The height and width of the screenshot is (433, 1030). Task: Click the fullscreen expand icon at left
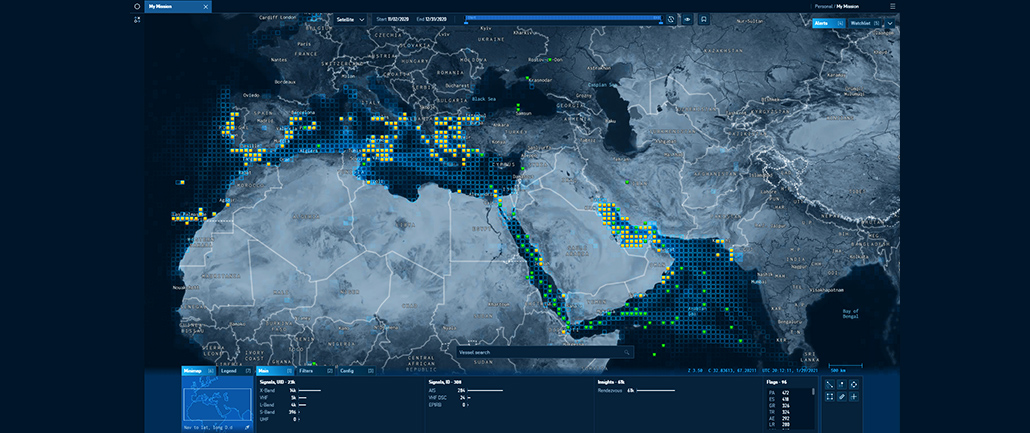[x=137, y=20]
